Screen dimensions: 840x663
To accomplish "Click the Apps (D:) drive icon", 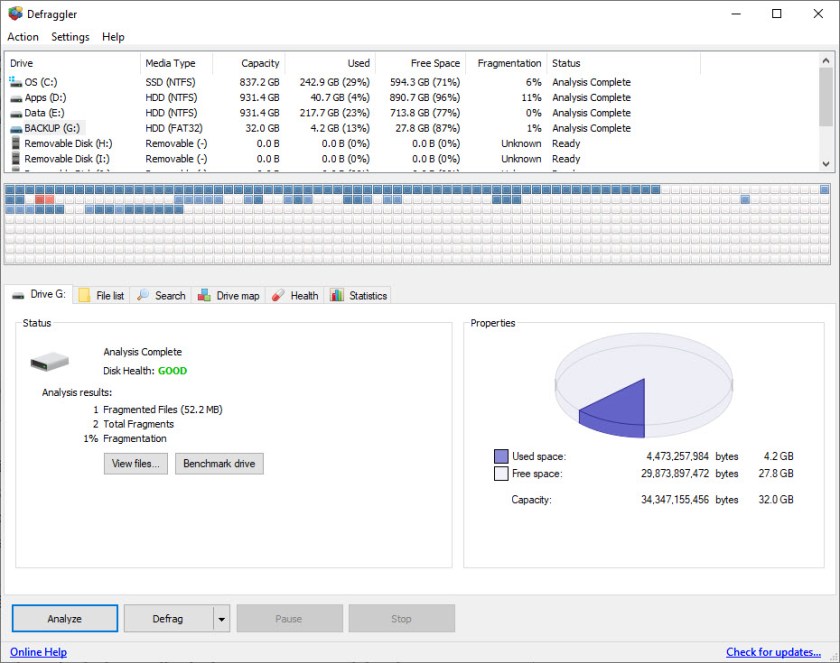I will tap(16, 98).
